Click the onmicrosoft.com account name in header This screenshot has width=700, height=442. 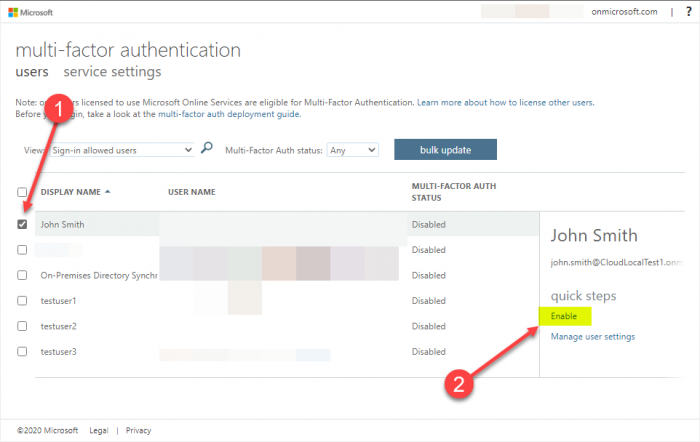coord(624,12)
